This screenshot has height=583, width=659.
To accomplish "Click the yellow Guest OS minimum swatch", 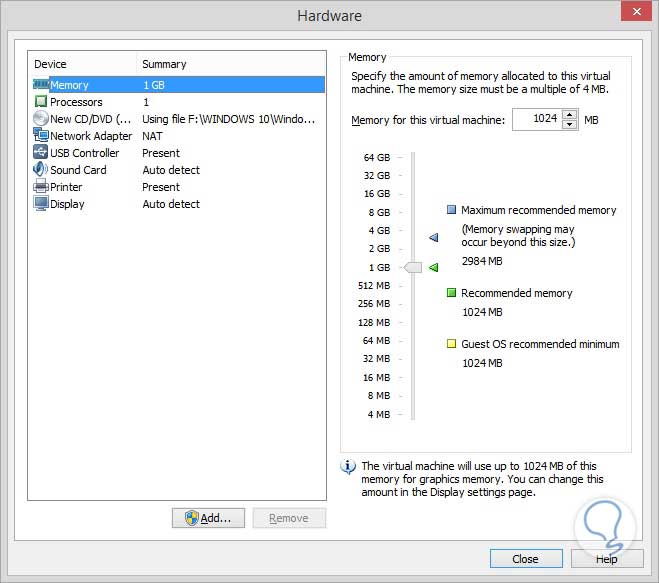I will click(x=451, y=343).
